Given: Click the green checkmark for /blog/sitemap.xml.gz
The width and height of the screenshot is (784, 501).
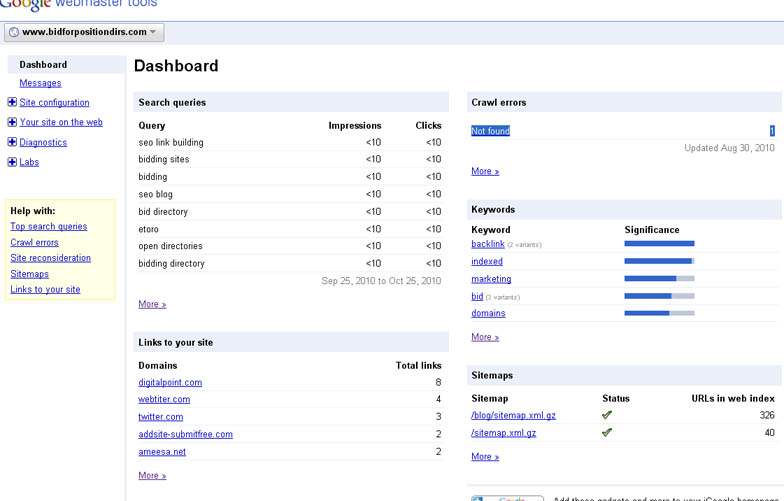Looking at the screenshot, I should [607, 415].
